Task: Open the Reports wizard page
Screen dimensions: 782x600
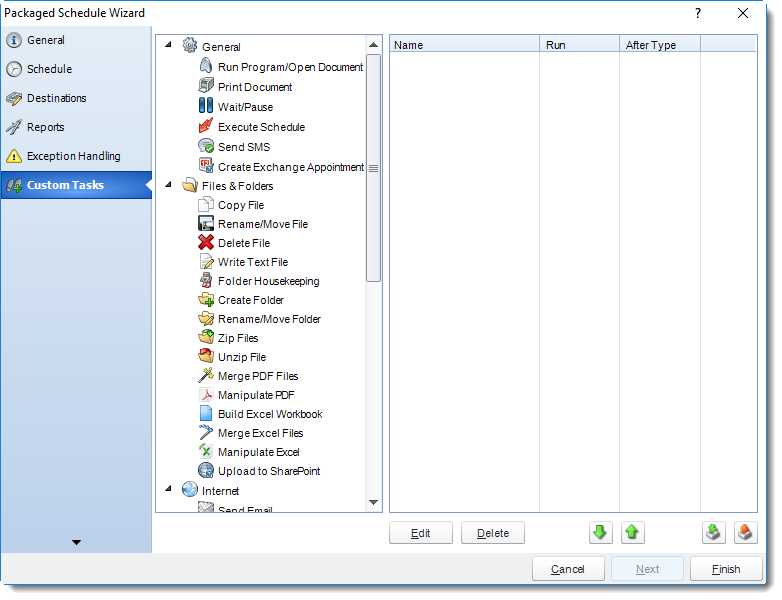Action: [76, 127]
